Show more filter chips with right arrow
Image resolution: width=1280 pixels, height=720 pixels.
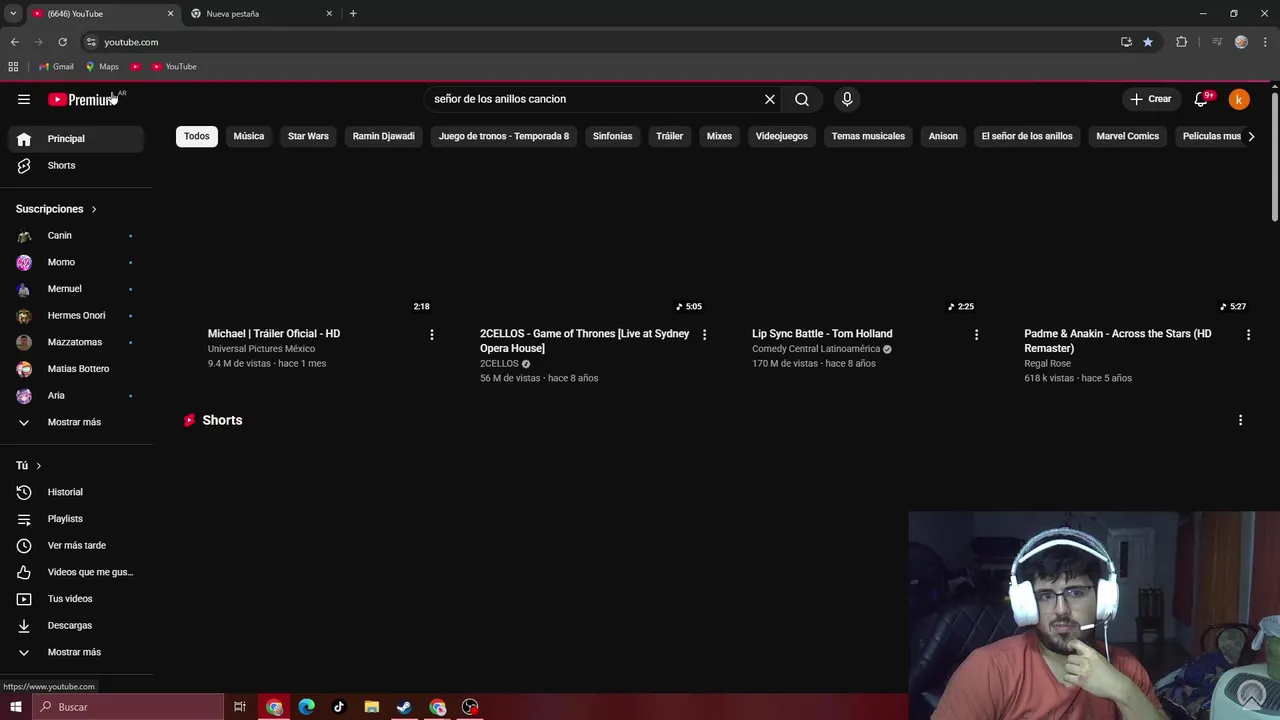(1251, 136)
